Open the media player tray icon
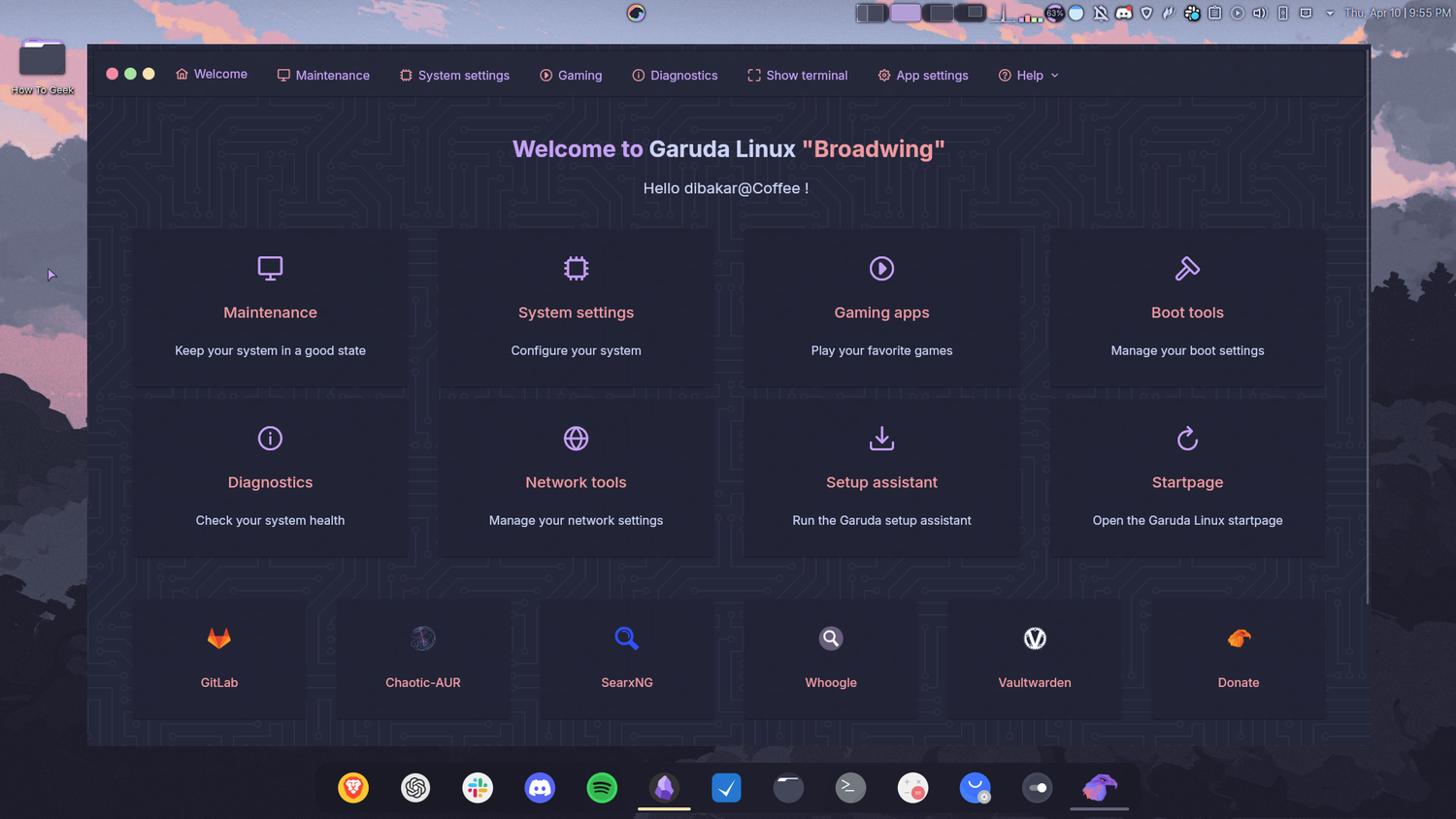 pyautogui.click(x=1238, y=13)
